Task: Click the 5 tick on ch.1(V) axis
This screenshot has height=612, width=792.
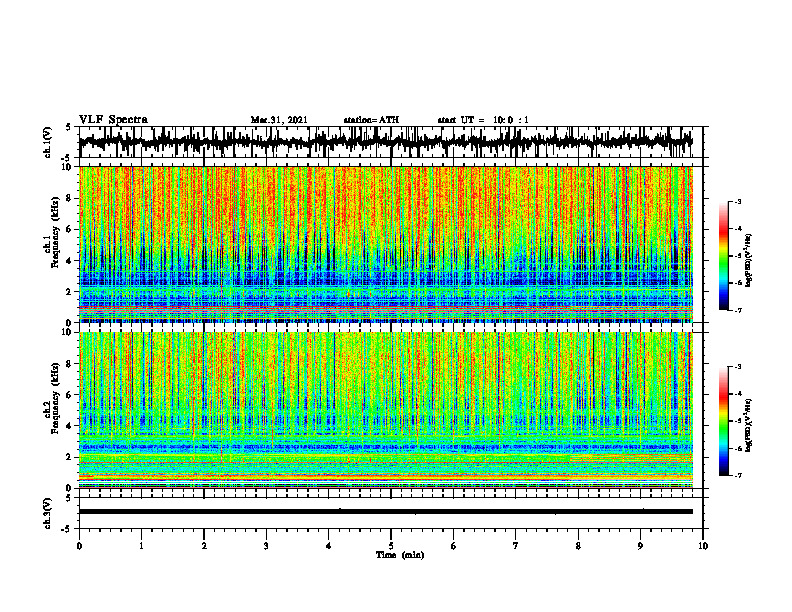Action: point(69,127)
